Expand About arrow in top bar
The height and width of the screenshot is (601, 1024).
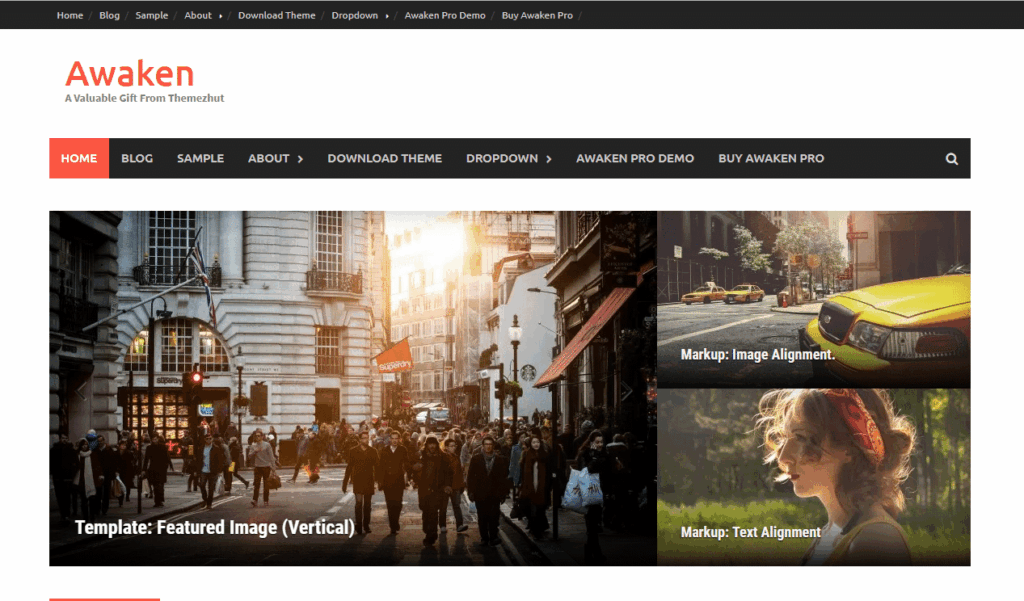point(220,16)
